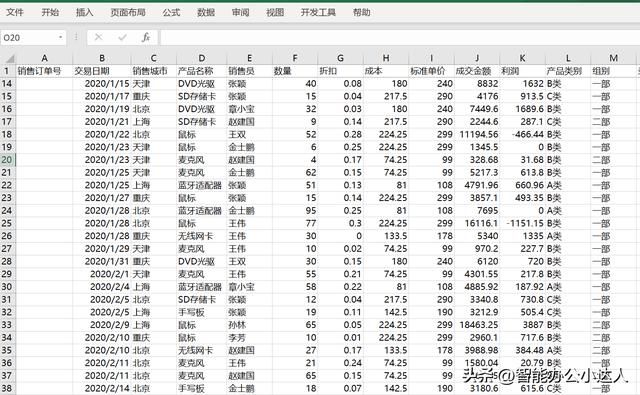
Task: Select profit cell 660.96
Action: pyautogui.click(x=522, y=185)
